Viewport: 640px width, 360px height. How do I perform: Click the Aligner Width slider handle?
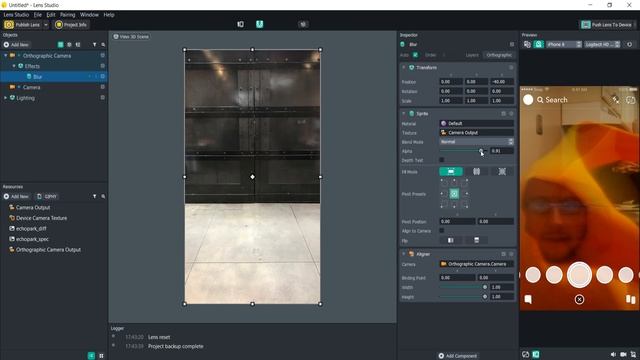(485, 287)
